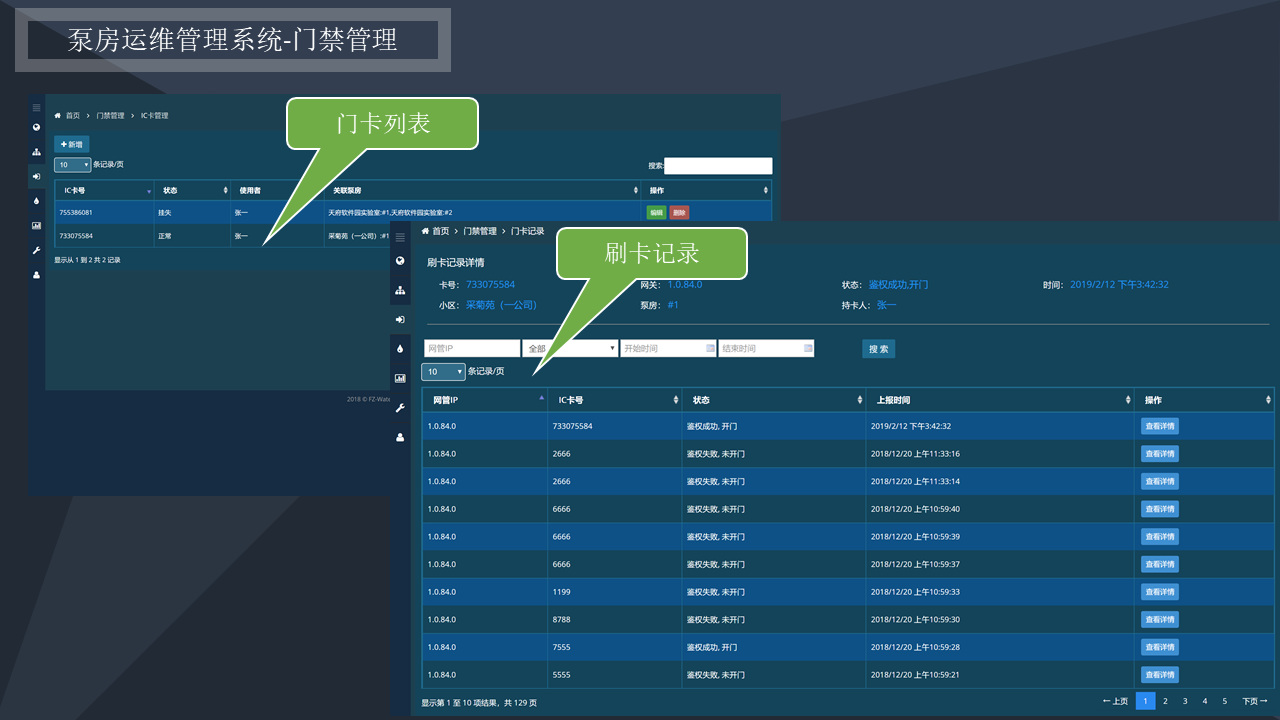Click sitemap icon in IC卡管理 sidebar
This screenshot has height=720, width=1280.
click(x=36, y=152)
